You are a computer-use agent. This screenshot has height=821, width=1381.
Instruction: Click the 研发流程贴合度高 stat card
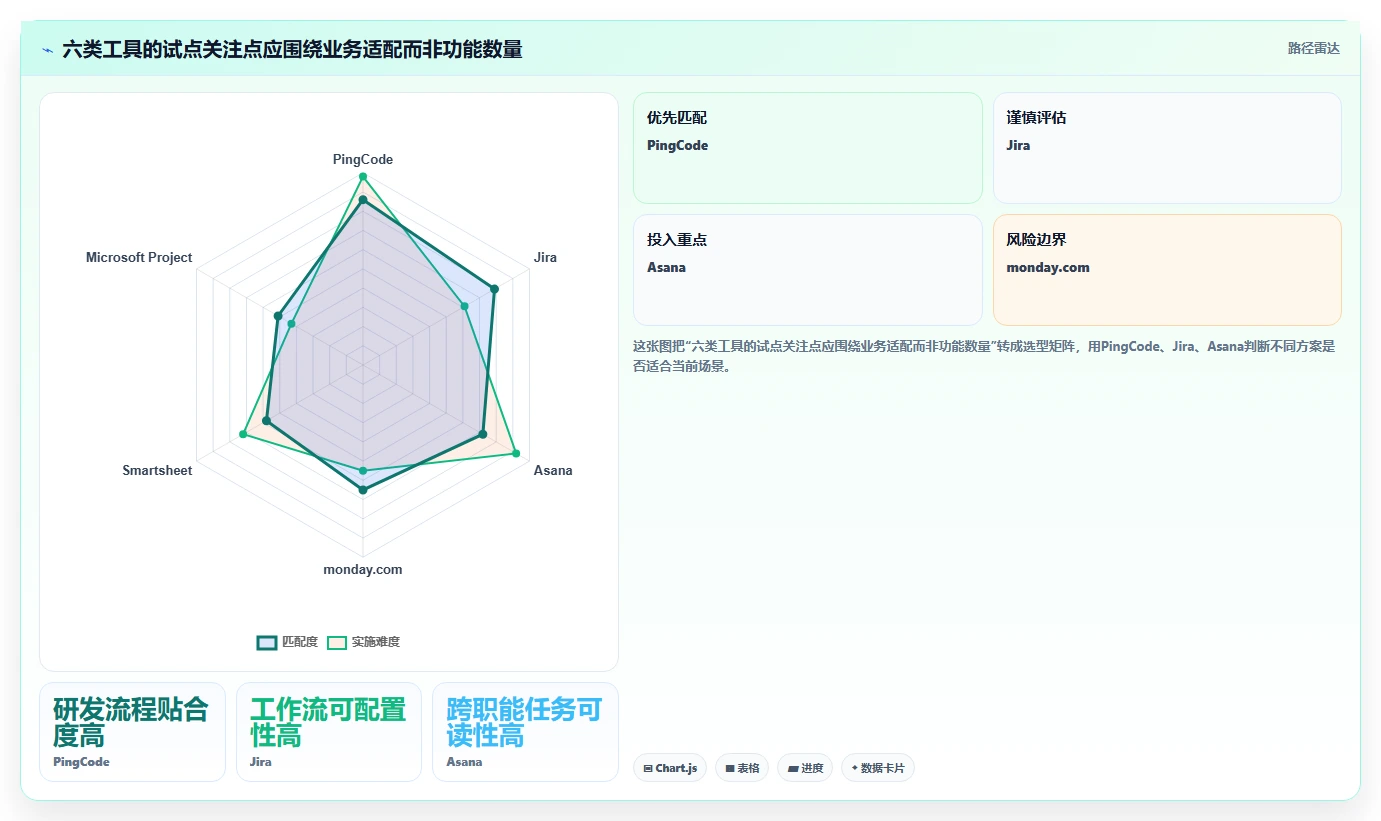(132, 732)
